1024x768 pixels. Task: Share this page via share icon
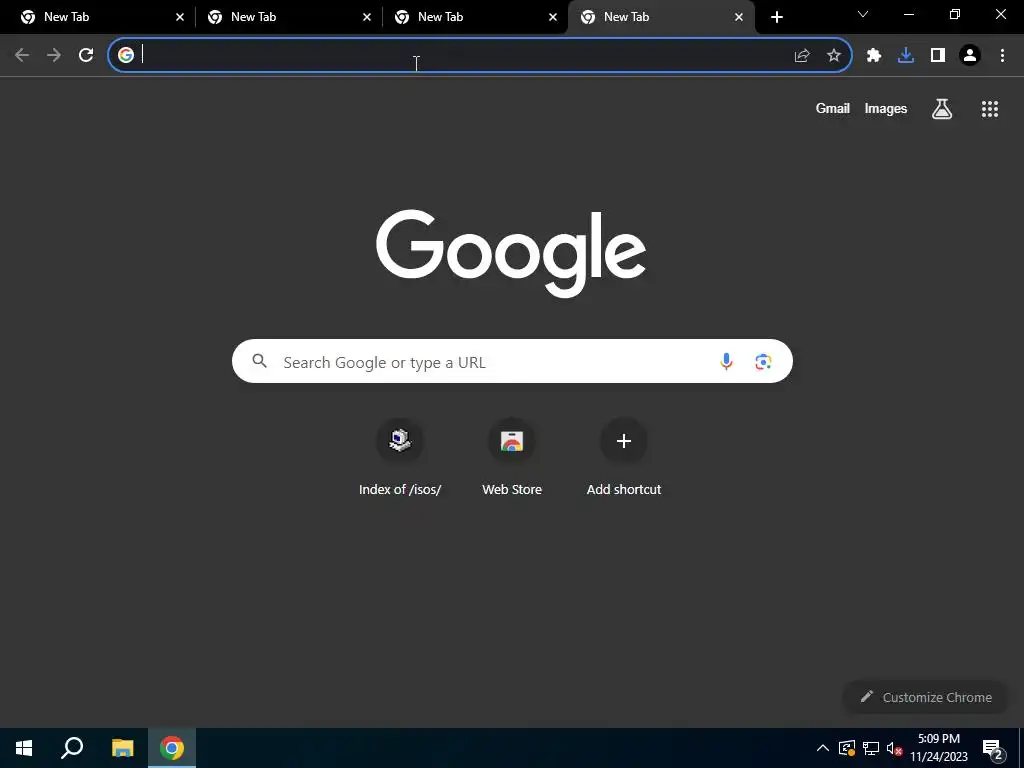[x=802, y=56]
